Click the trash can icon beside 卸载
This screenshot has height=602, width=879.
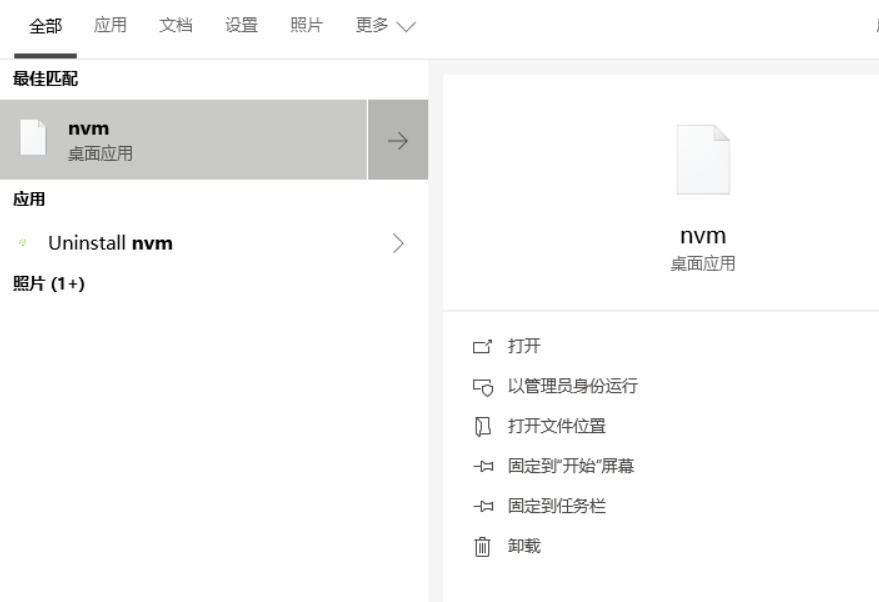(x=482, y=546)
